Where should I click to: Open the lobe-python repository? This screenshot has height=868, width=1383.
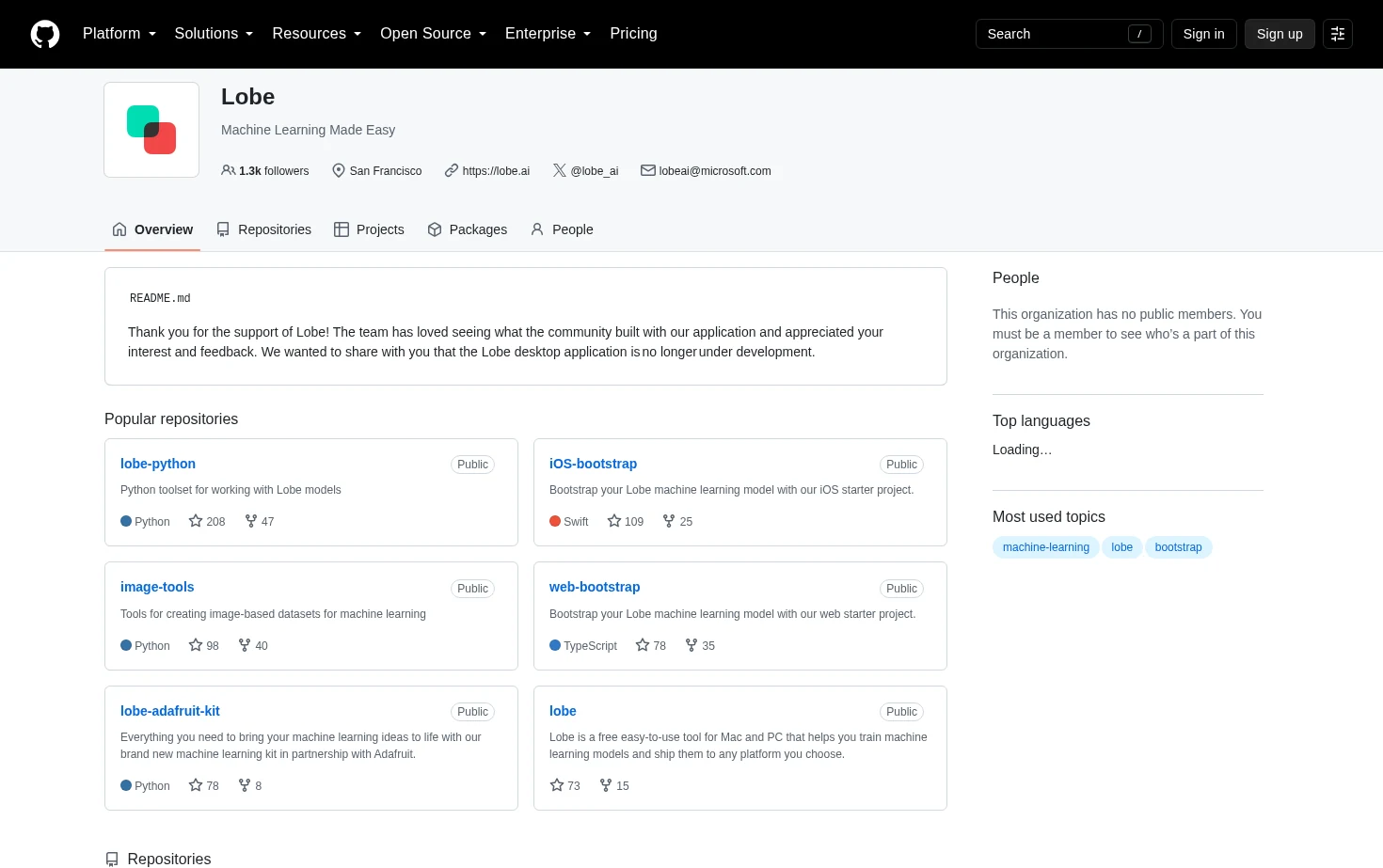pyautogui.click(x=158, y=464)
